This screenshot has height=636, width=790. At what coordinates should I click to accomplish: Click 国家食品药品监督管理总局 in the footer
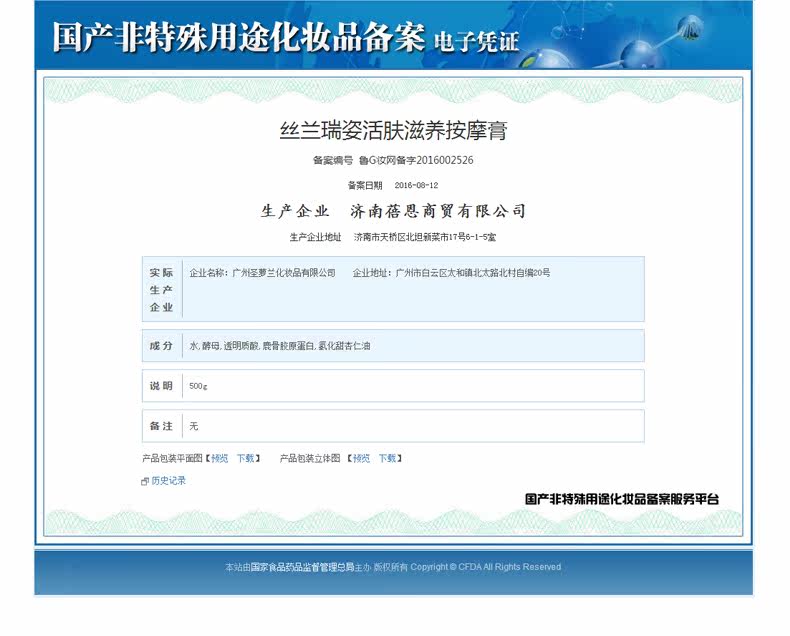point(302,567)
